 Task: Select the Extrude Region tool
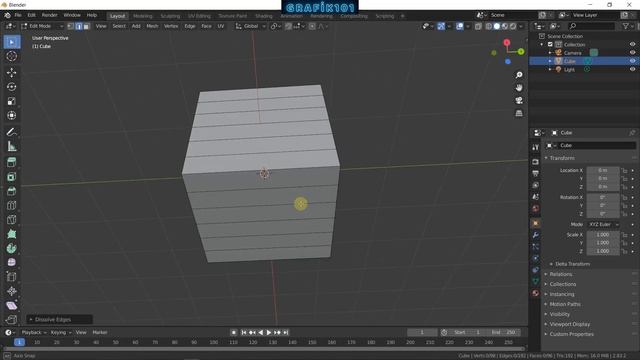[12, 162]
